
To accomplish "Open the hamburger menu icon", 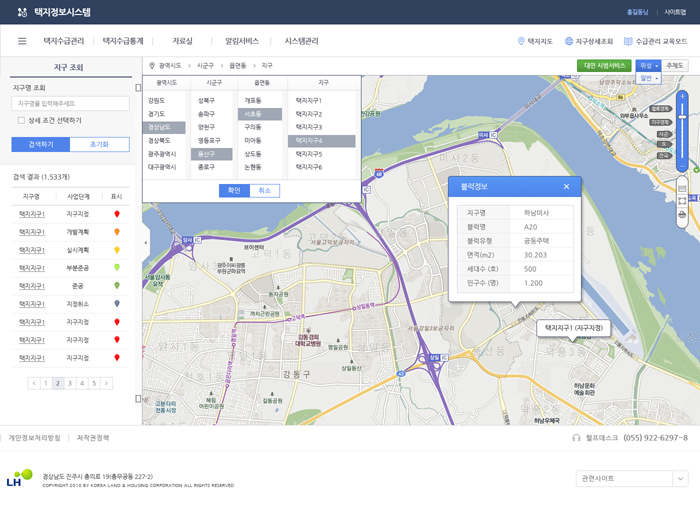I will 22,41.
